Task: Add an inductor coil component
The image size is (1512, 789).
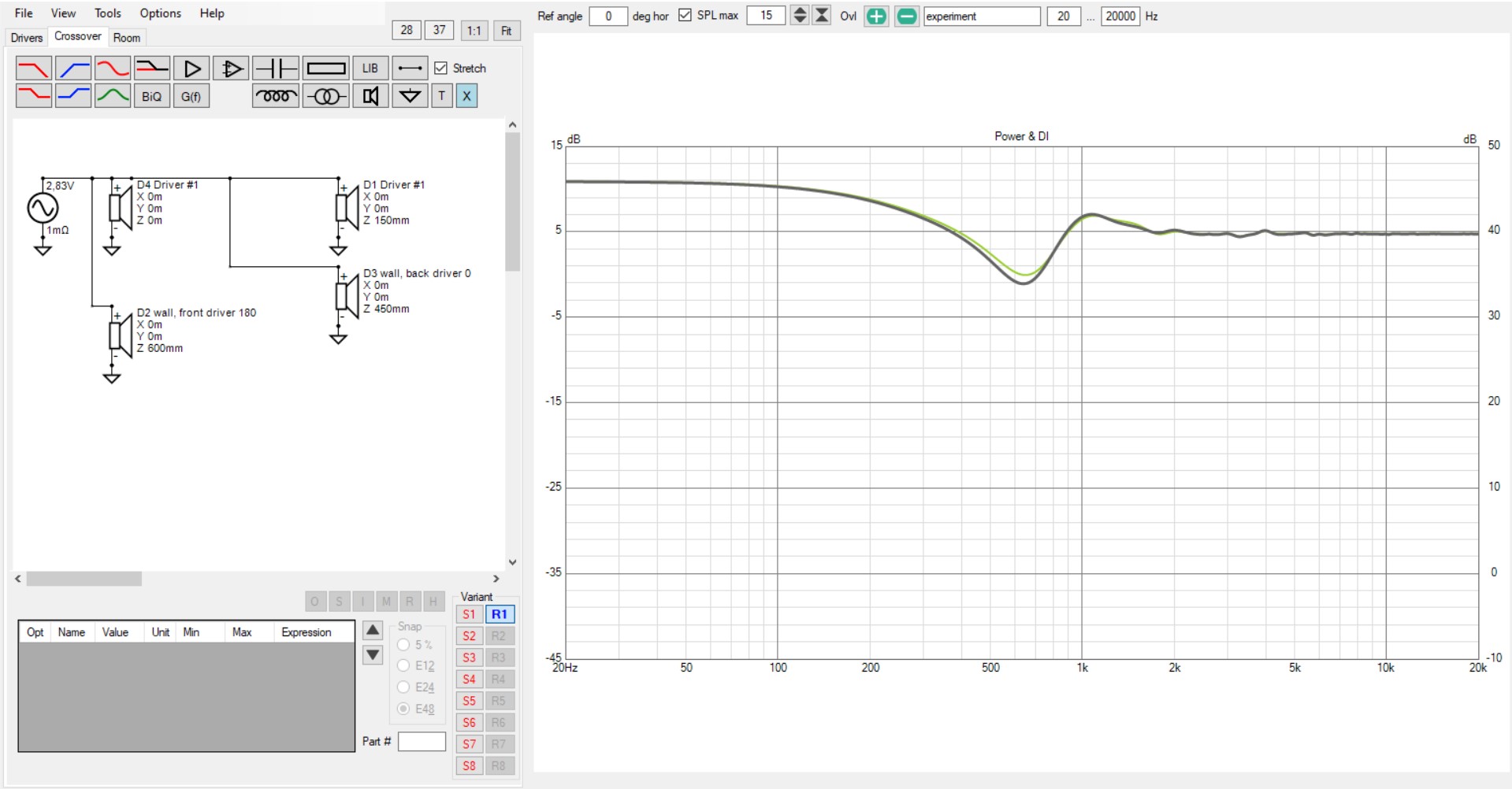Action: pos(276,96)
